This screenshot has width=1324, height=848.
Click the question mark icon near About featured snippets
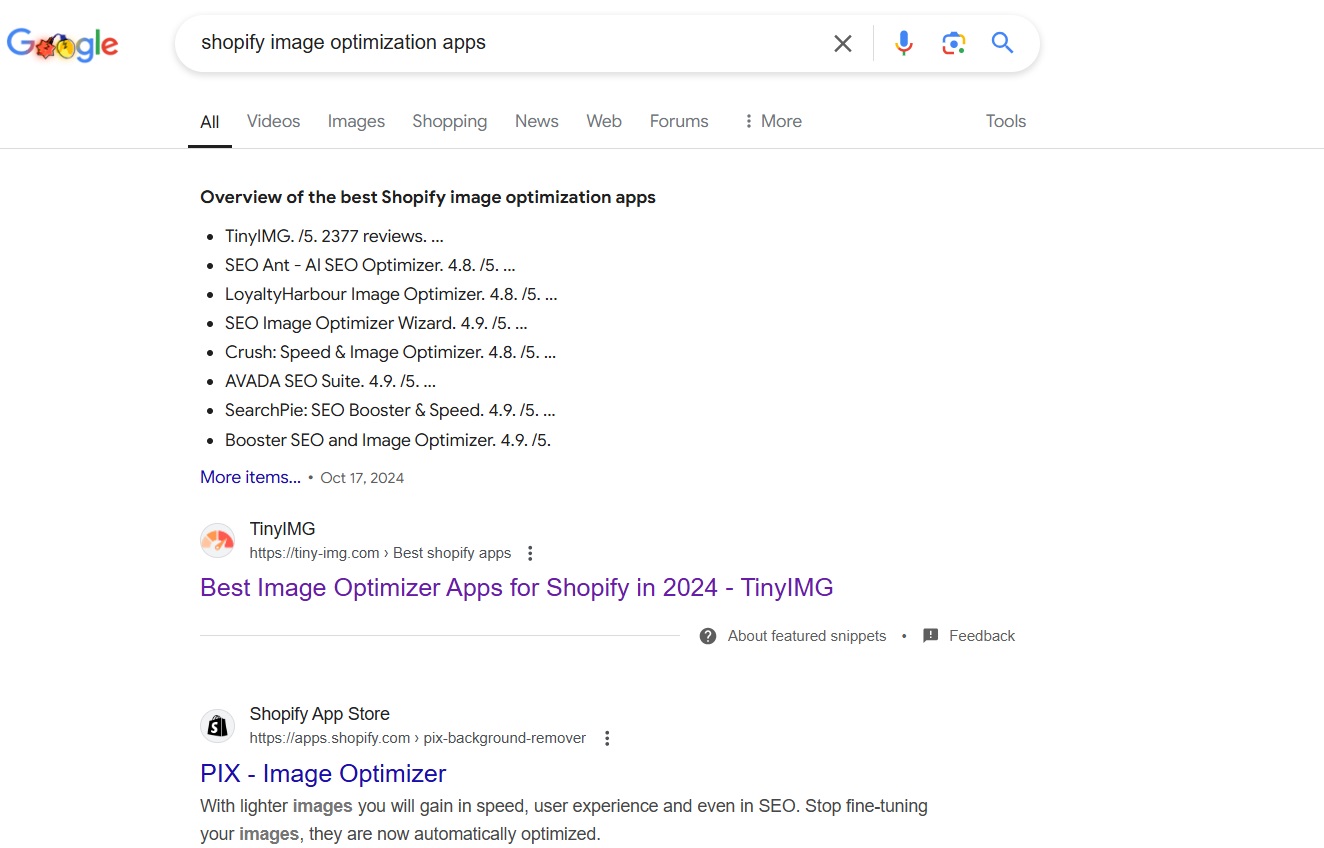point(707,635)
